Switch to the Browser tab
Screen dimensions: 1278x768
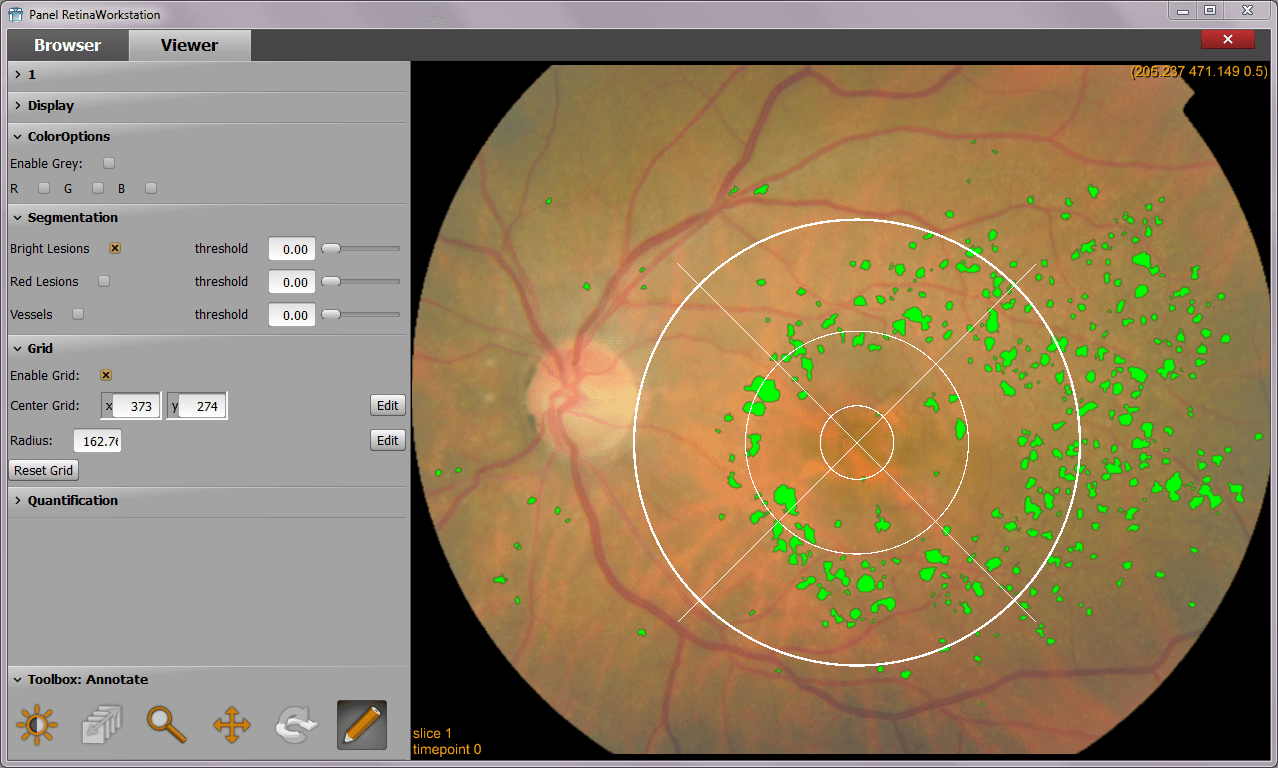coord(67,45)
